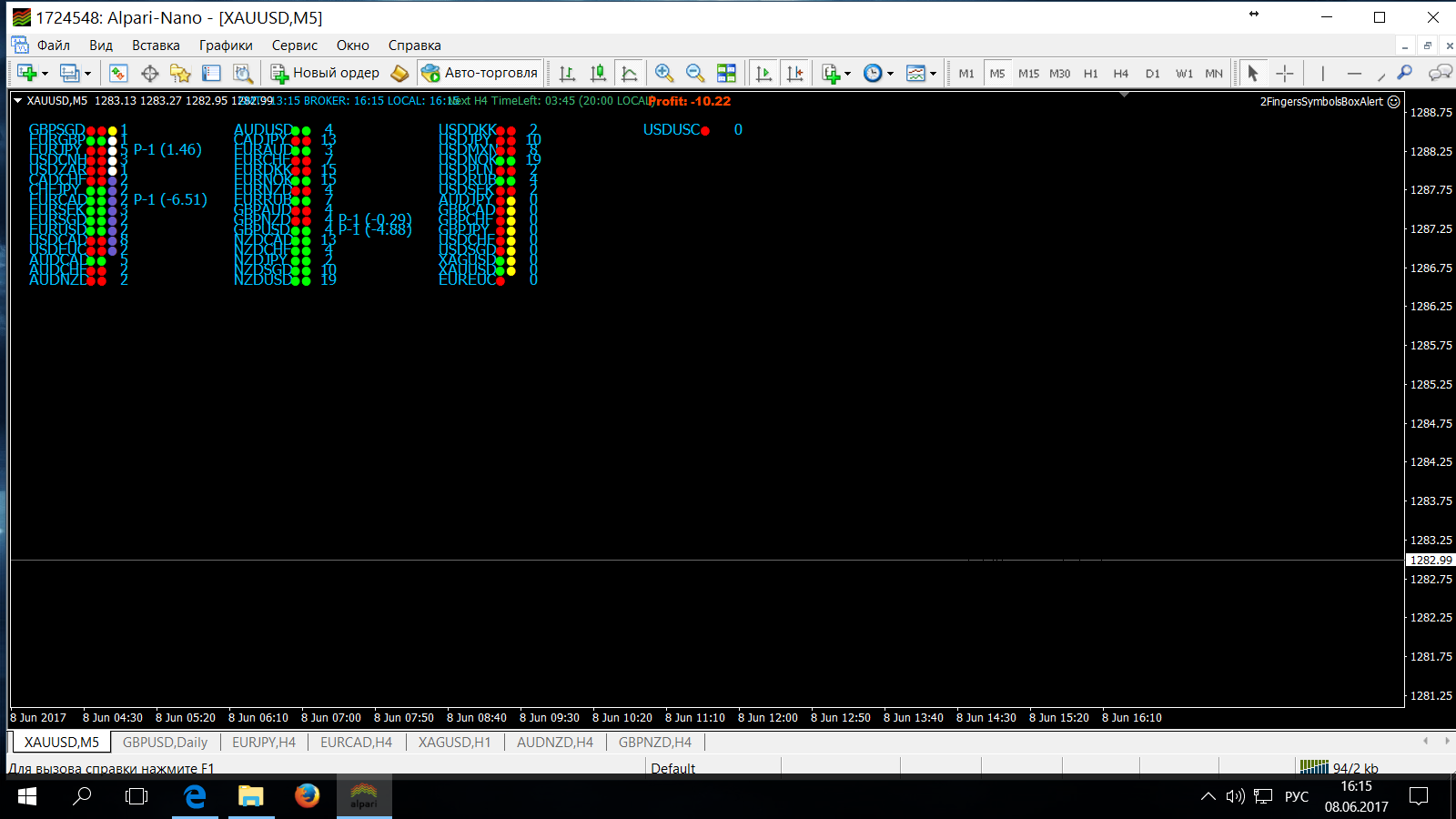The width and height of the screenshot is (1456, 819).
Task: Select the D1 timeframe
Action: coord(1153,74)
